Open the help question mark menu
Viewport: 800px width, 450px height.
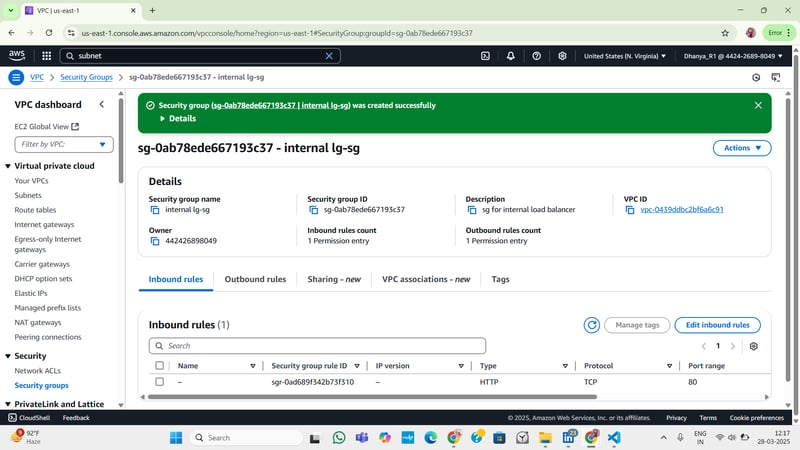click(536, 56)
